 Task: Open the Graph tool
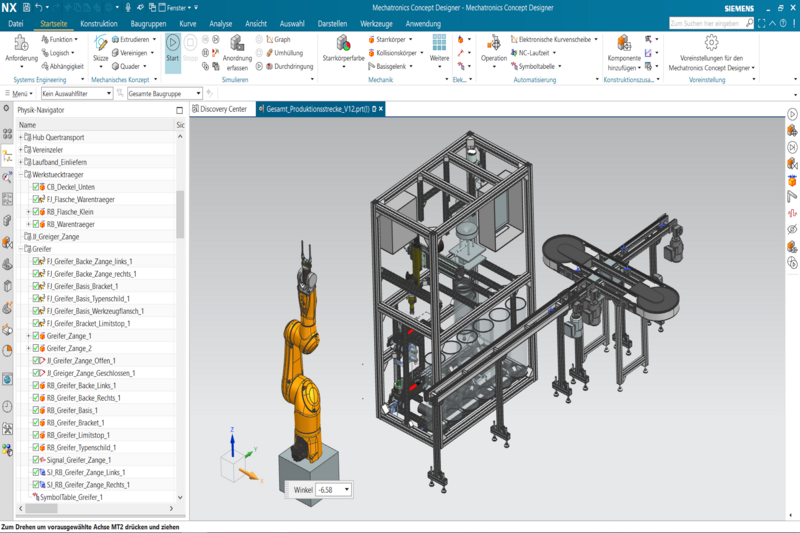(x=278, y=39)
